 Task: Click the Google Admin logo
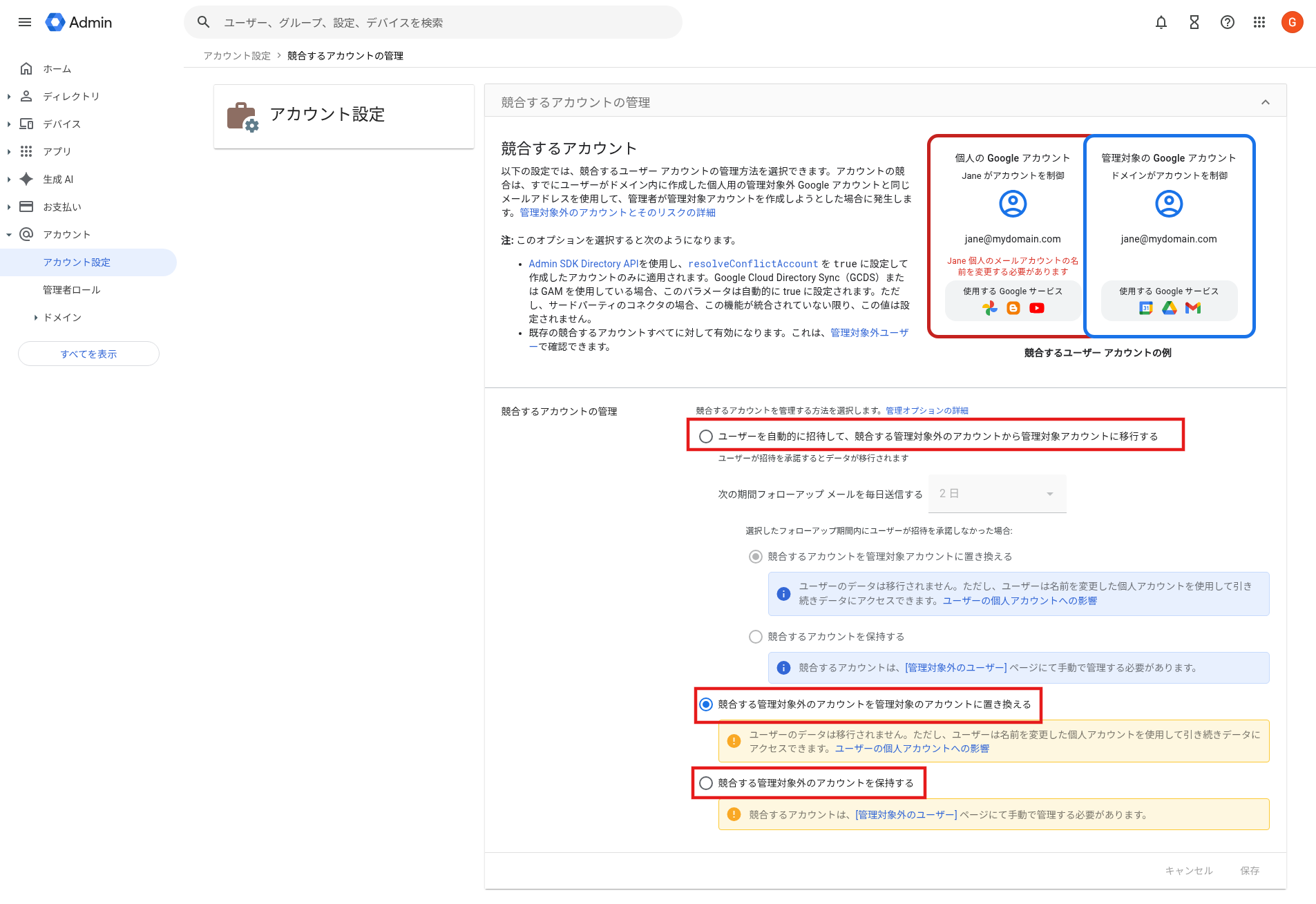(79, 22)
